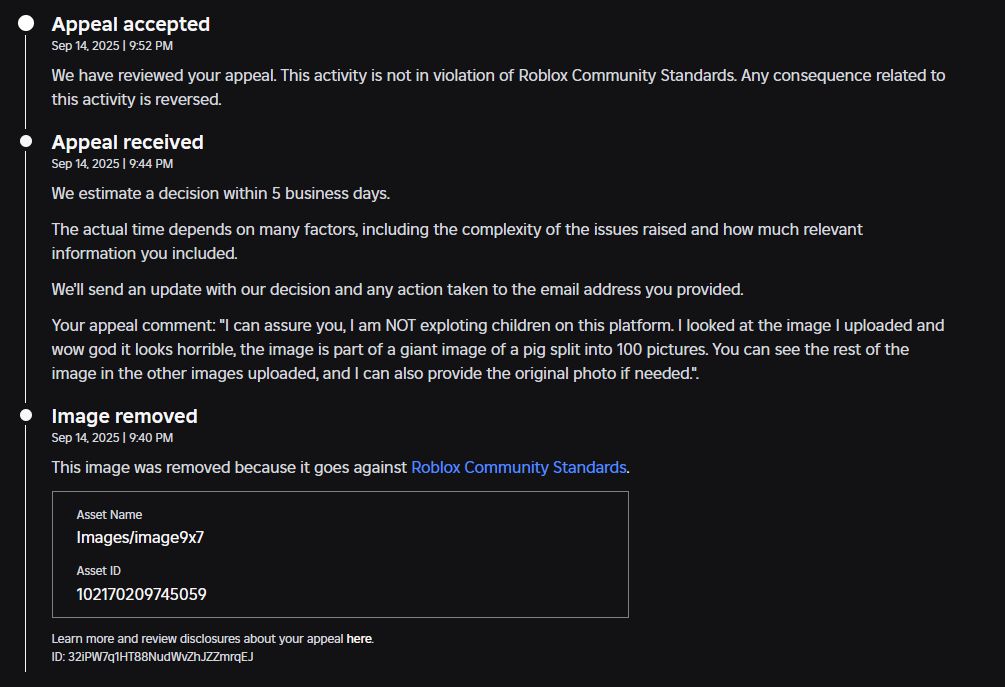Click the appeal ID string at the bottom
Screen dimensions: 1005x687
[152, 657]
